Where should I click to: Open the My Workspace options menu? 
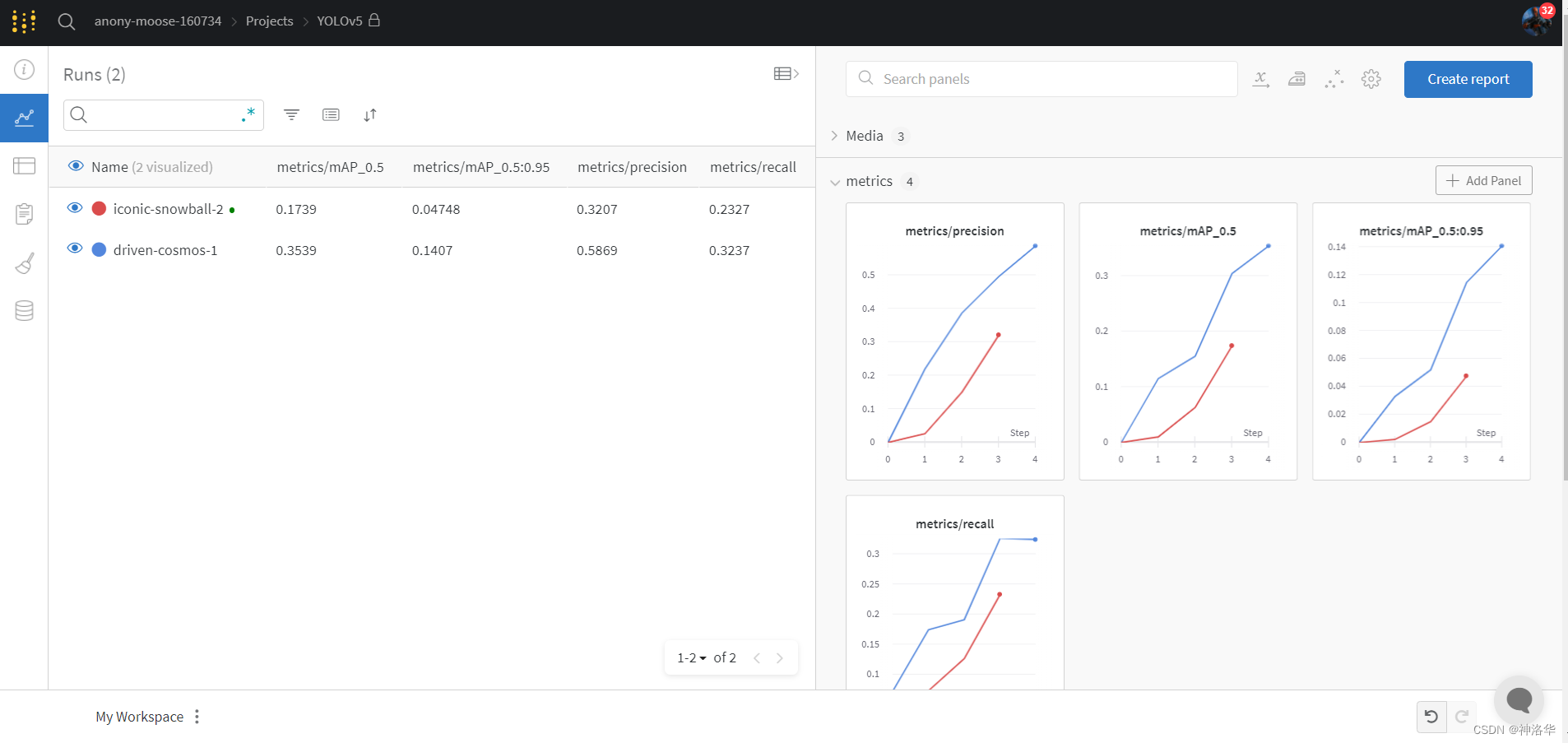click(x=197, y=716)
